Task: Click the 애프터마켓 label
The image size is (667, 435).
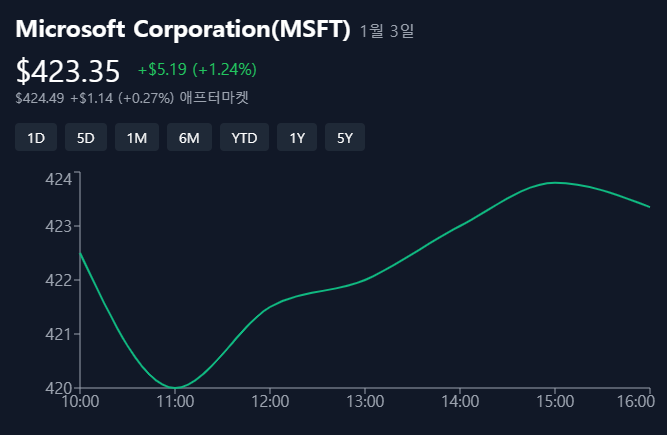Action: tap(214, 98)
